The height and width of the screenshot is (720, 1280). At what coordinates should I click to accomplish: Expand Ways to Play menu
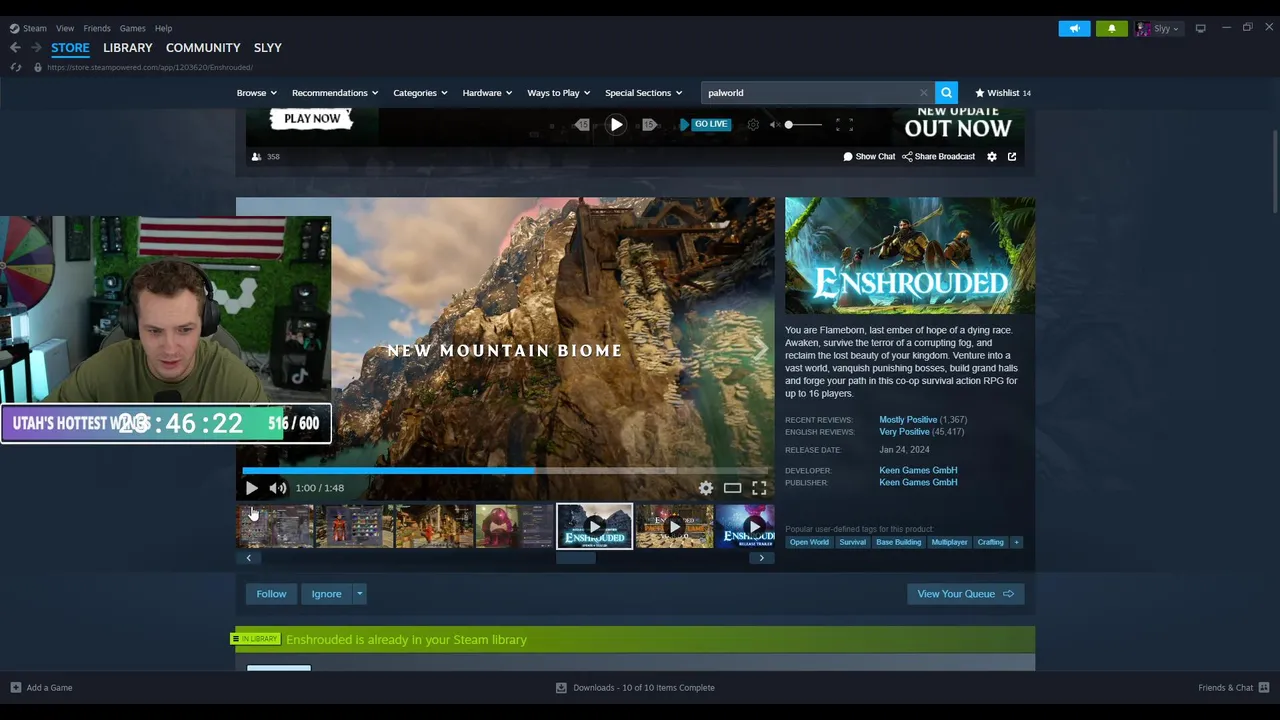point(559,93)
